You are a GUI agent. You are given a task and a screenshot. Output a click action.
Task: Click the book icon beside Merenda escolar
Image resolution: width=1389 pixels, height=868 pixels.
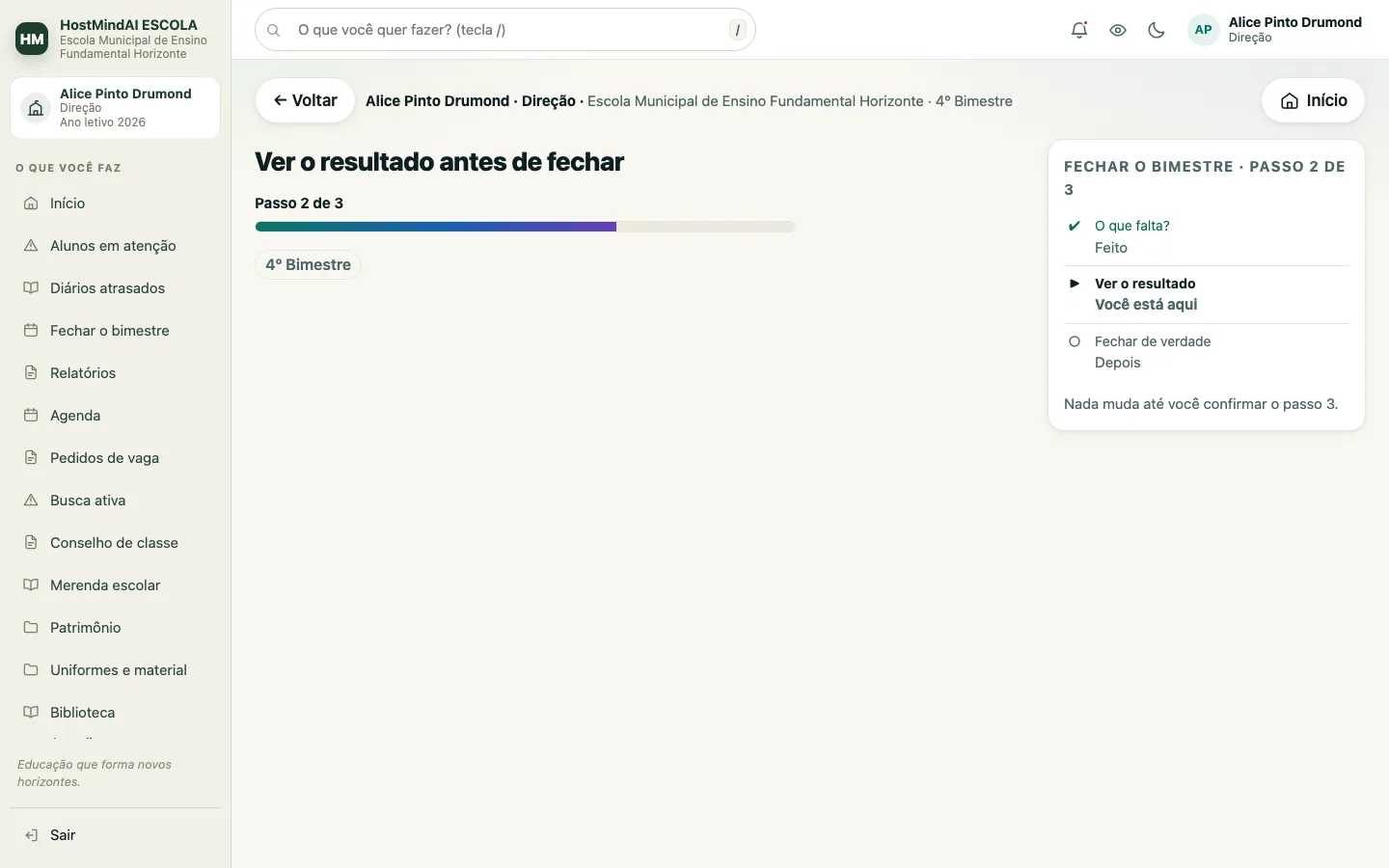31,585
